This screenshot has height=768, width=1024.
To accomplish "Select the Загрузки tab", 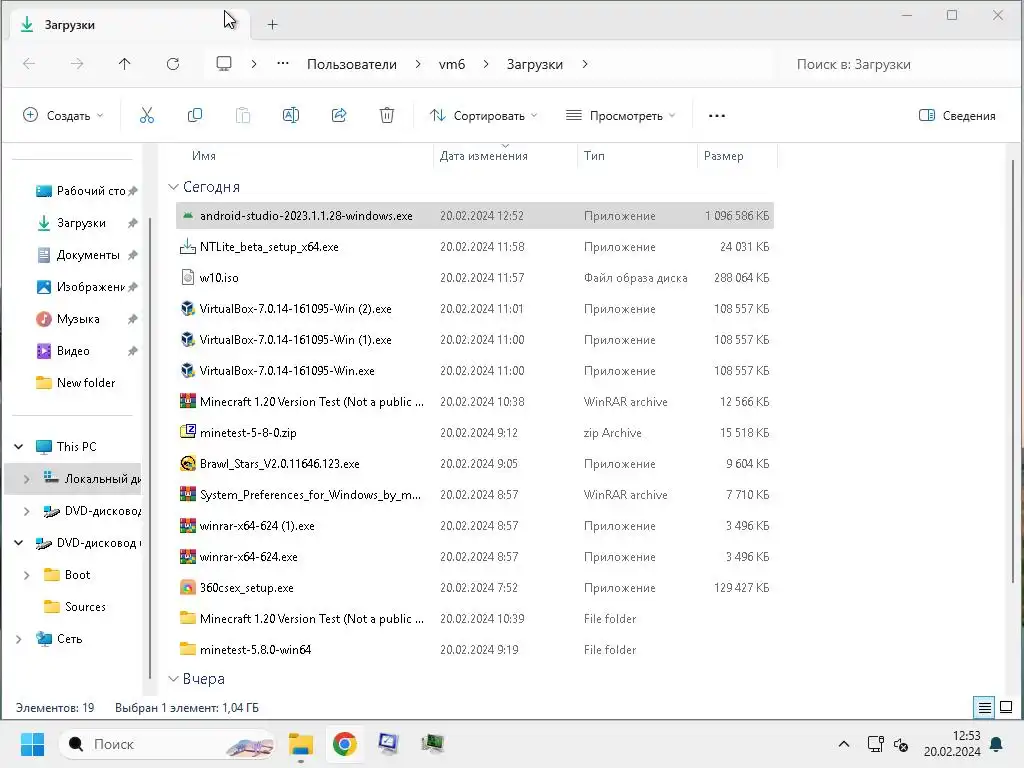I will point(131,25).
